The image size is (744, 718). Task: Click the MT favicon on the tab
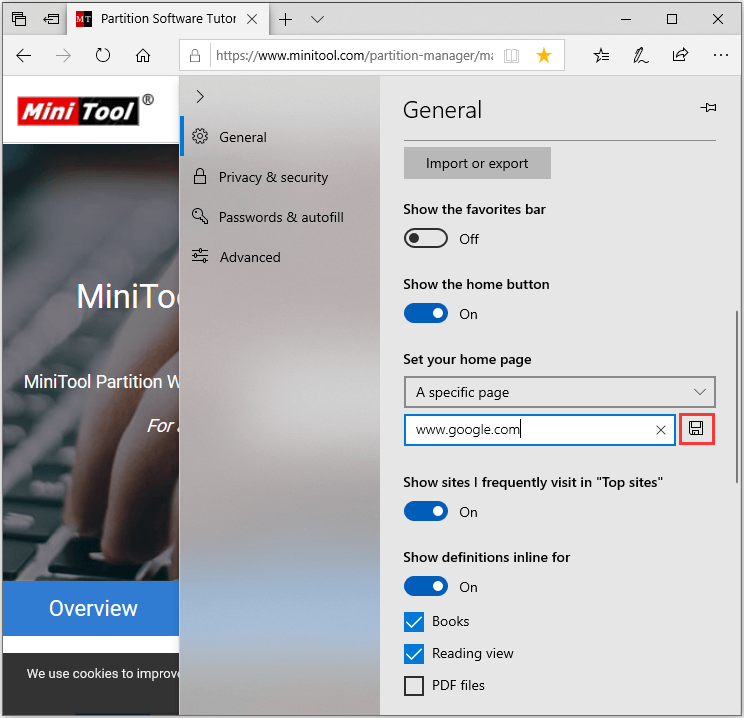[84, 19]
